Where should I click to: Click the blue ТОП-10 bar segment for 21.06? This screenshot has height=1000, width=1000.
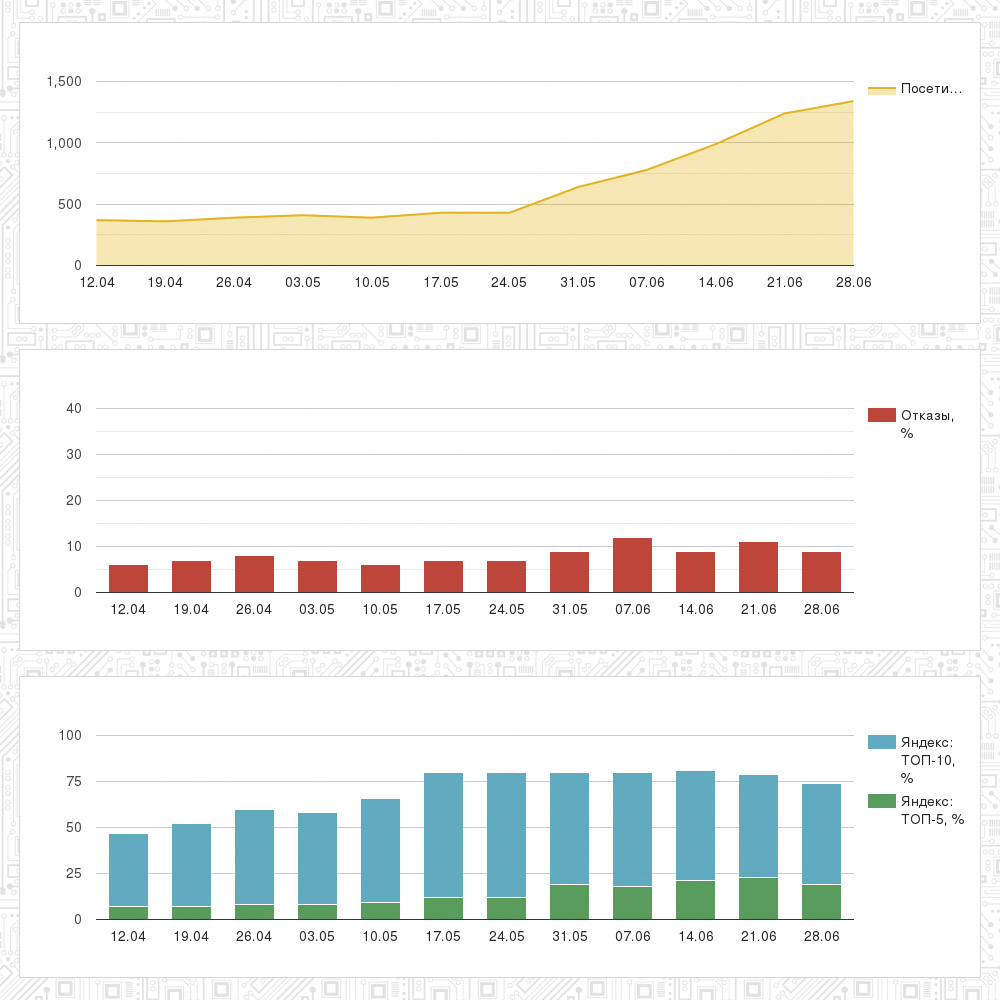click(758, 826)
